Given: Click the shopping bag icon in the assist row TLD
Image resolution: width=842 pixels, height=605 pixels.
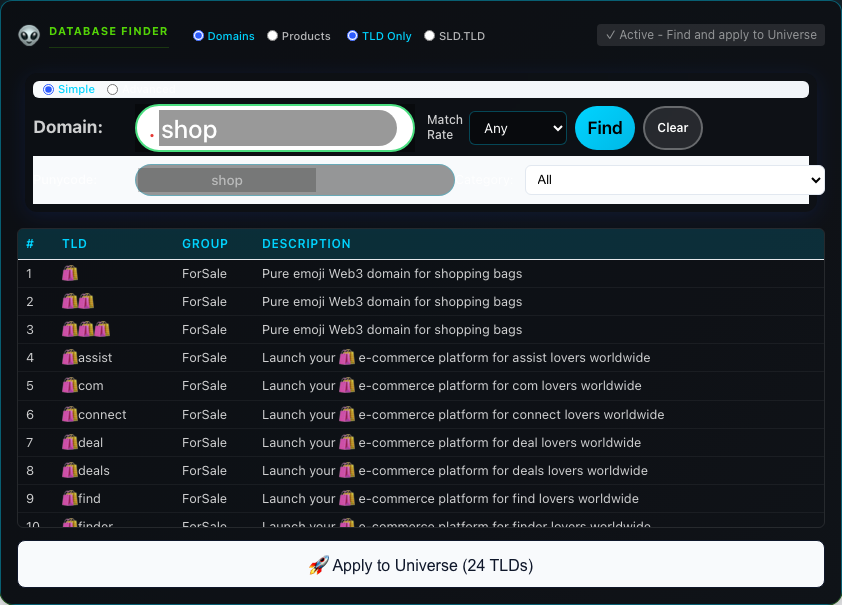Looking at the screenshot, I should 69,357.
